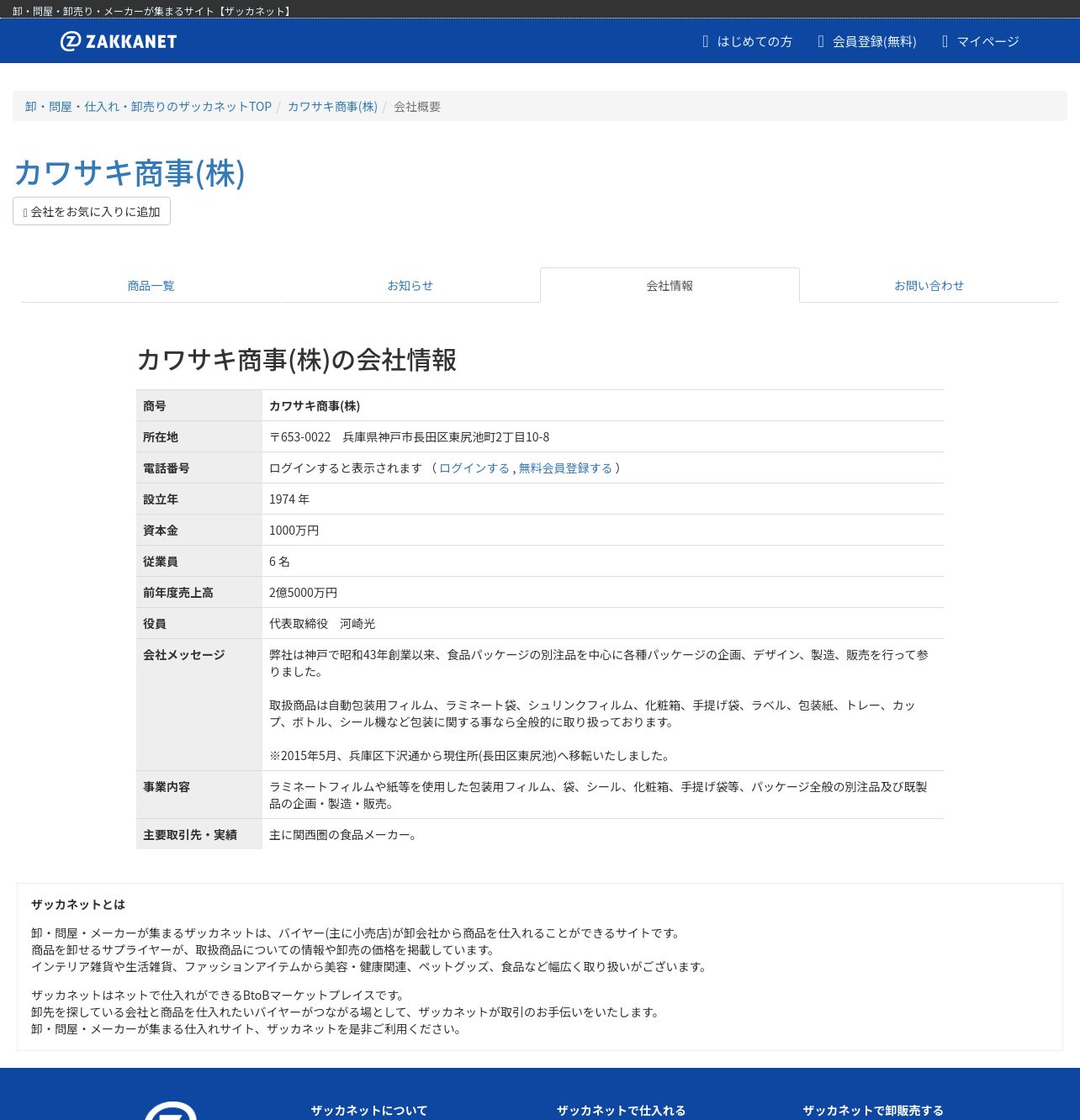
Task: Add company to favorites with 会社をお気に入りに追加
Action: point(92,212)
